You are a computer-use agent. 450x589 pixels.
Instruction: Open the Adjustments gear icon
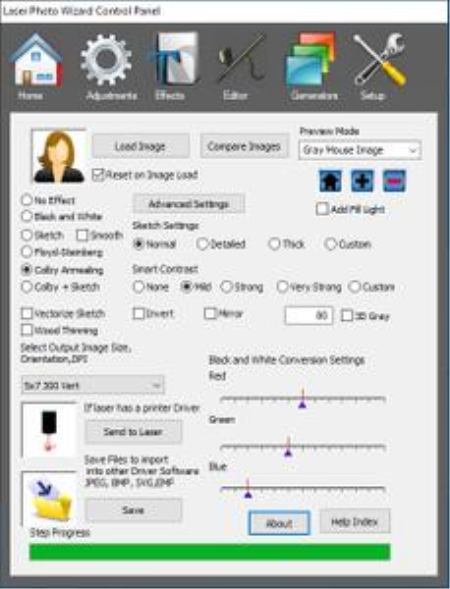[x=106, y=60]
